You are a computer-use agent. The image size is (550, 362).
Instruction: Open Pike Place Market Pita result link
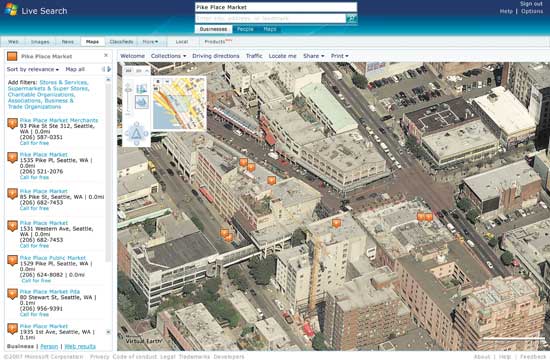[50, 291]
